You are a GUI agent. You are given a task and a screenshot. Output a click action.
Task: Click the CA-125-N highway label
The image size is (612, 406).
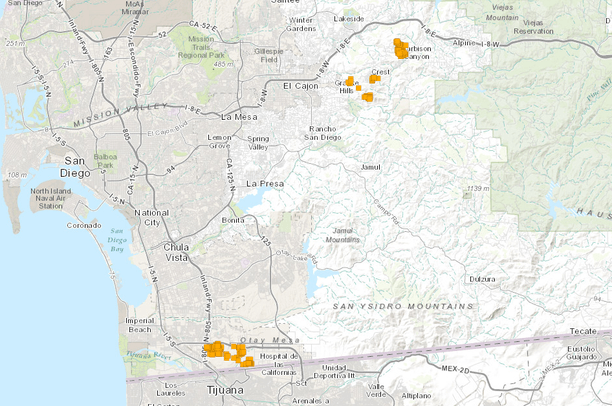point(230,175)
